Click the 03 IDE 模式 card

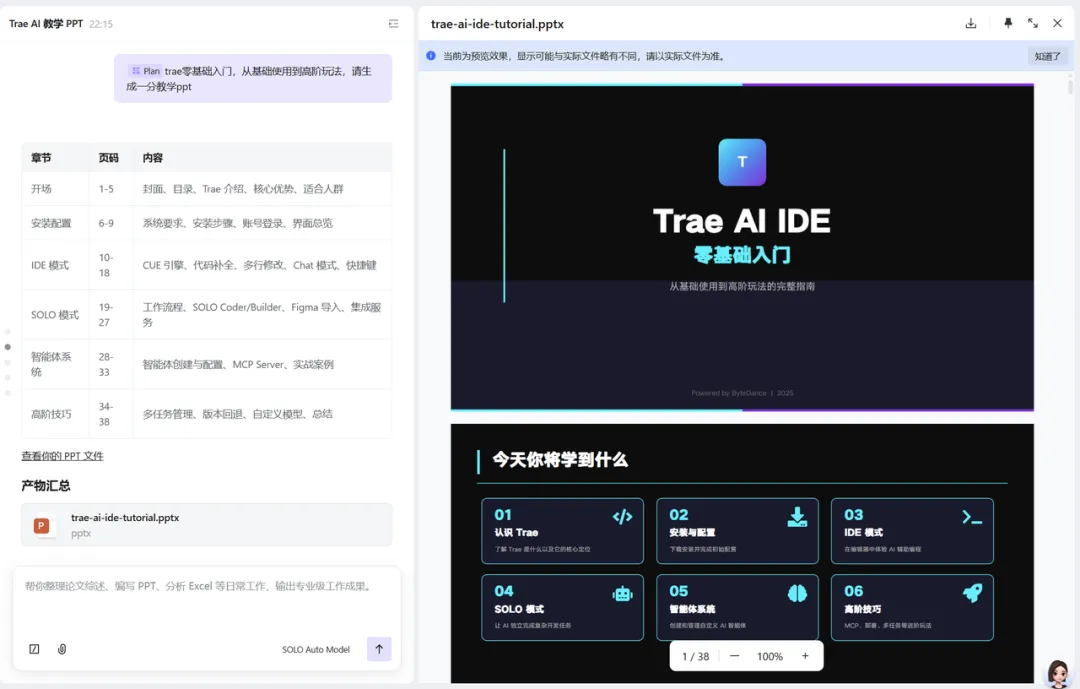(912, 531)
